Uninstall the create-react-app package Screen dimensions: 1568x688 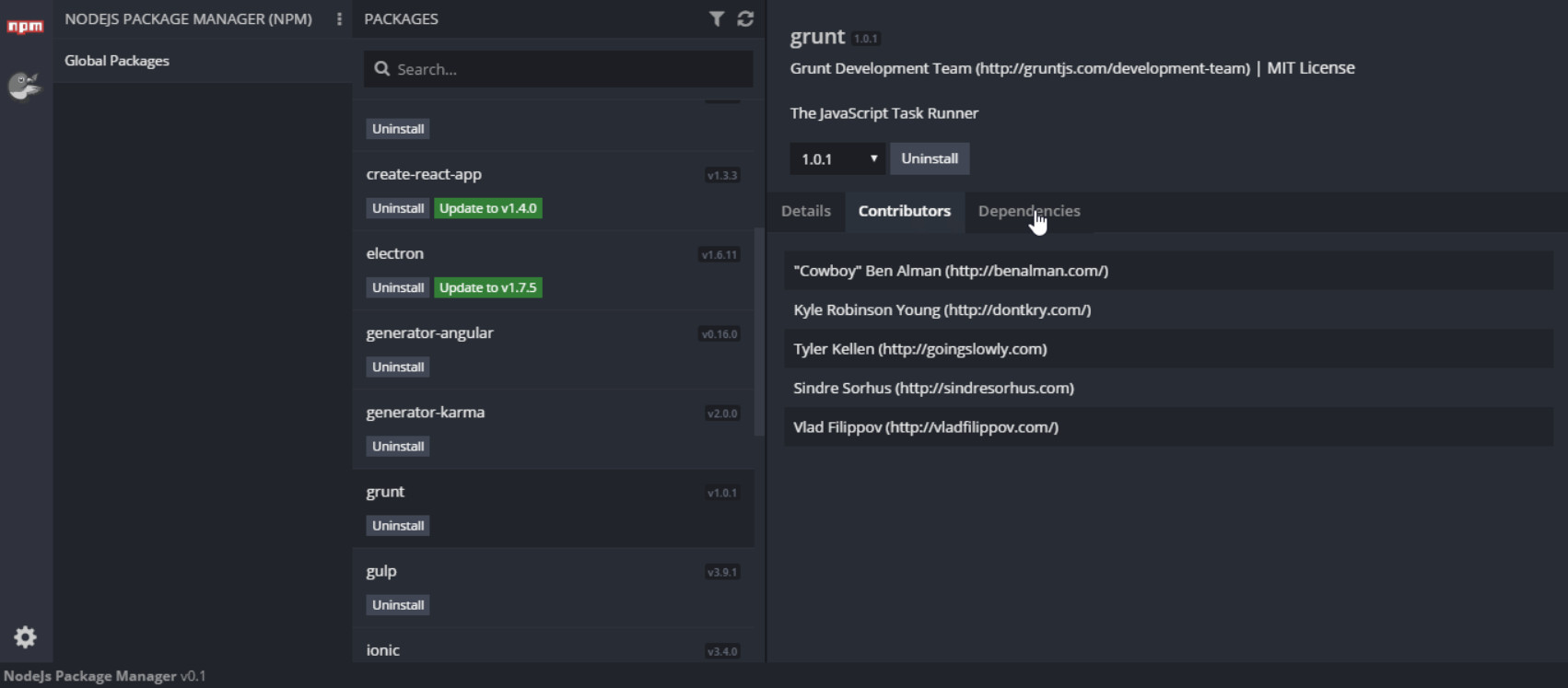click(398, 208)
